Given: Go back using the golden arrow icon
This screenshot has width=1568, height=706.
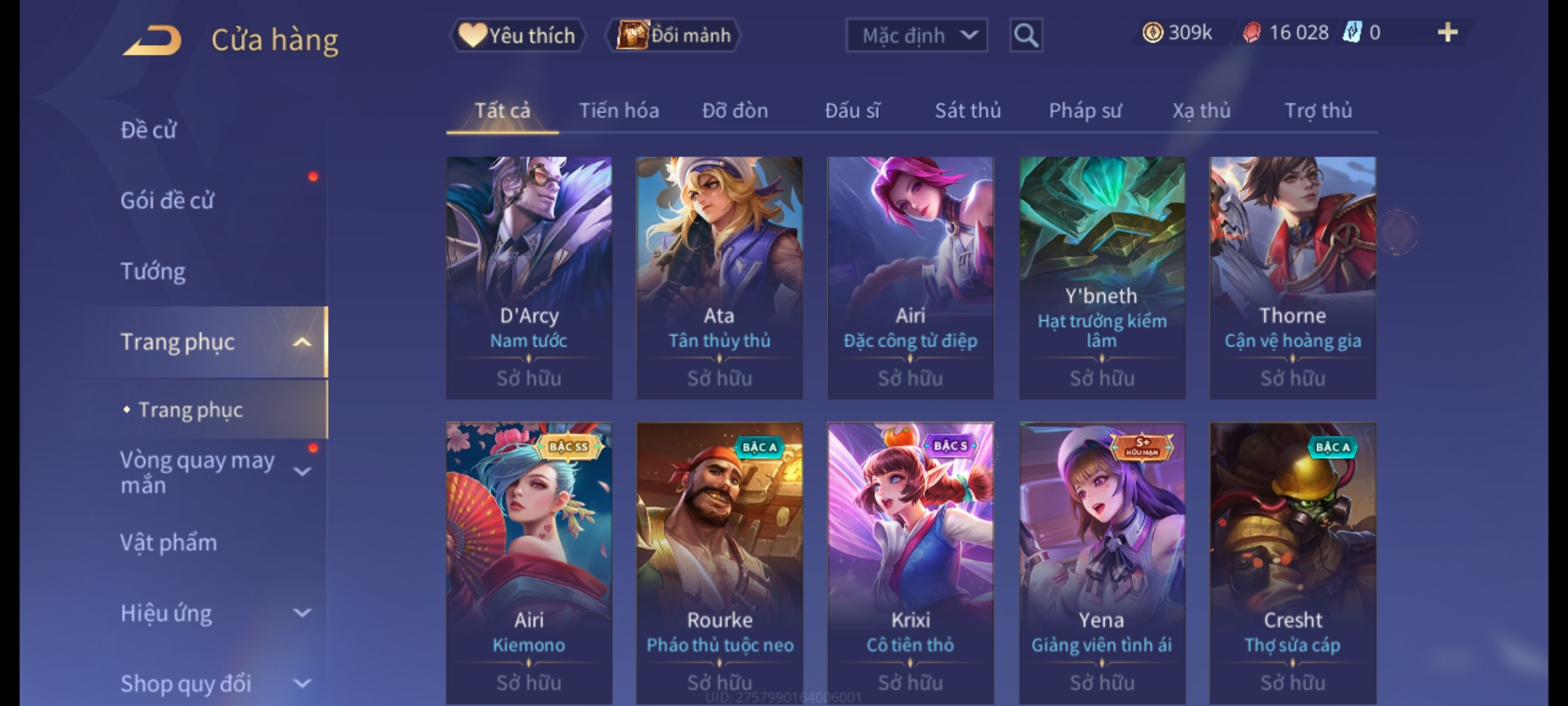Looking at the screenshot, I should point(152,41).
